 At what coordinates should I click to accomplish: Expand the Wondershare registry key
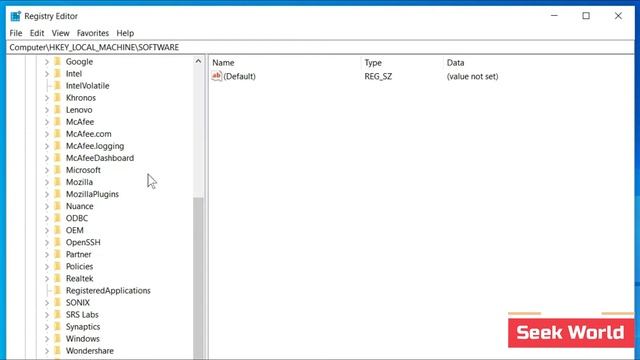(x=47, y=351)
